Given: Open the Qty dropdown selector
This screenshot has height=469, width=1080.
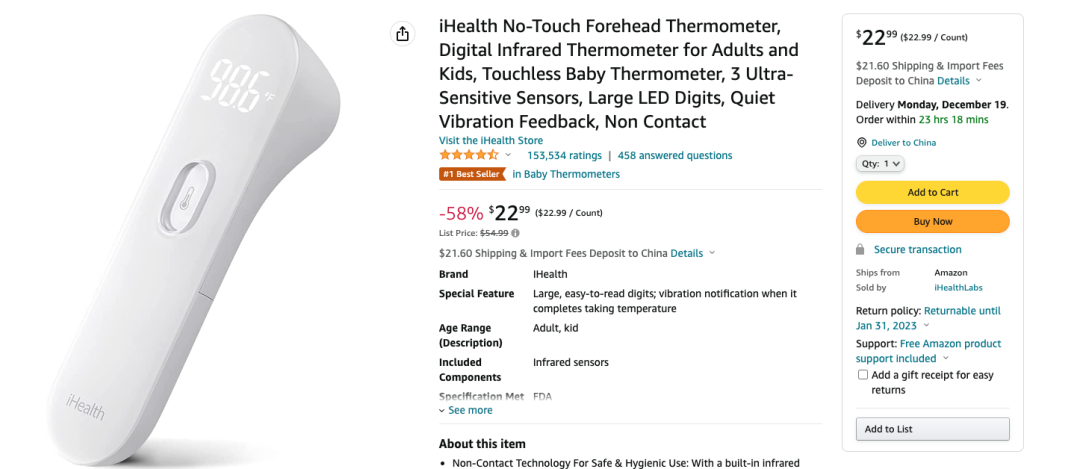Looking at the screenshot, I should point(880,164).
